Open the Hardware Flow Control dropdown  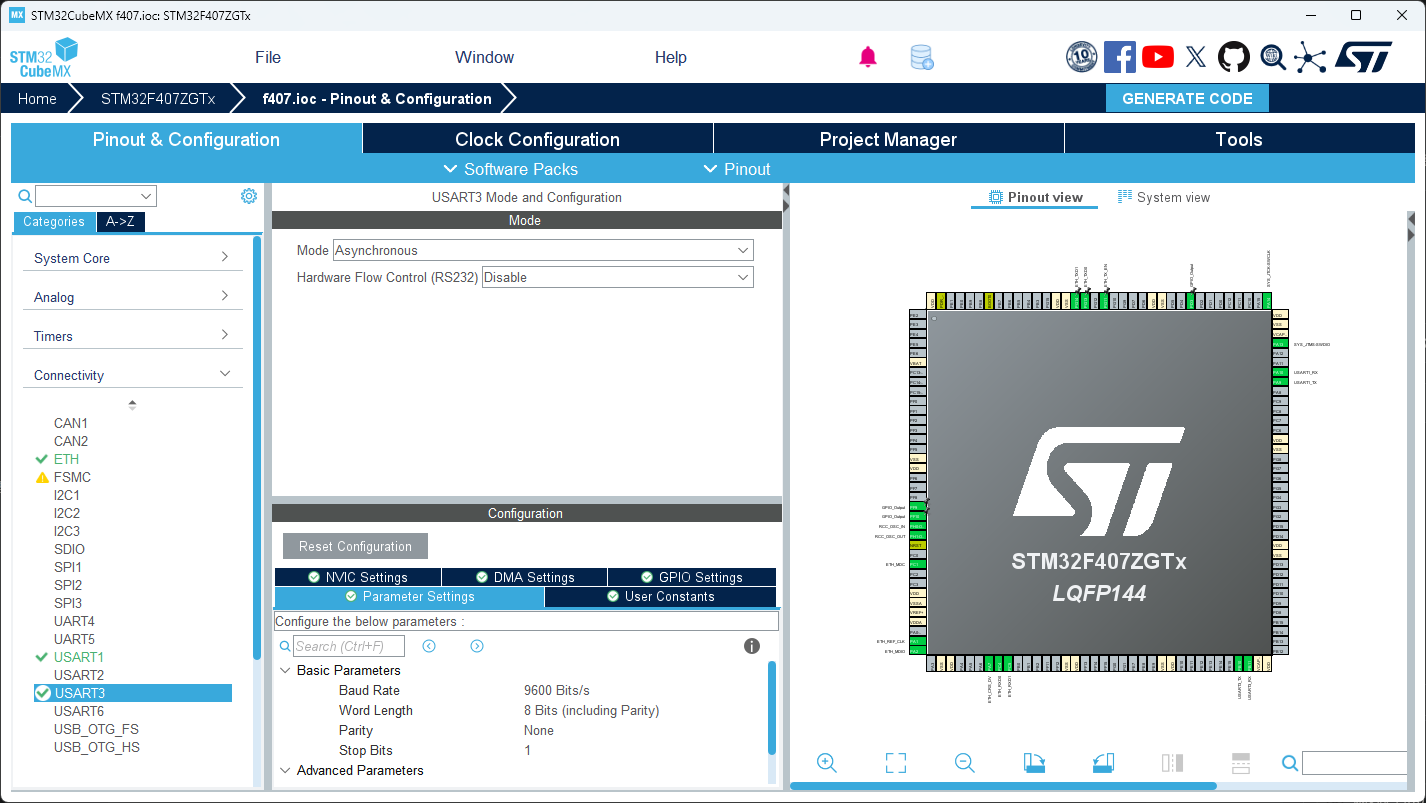point(743,277)
